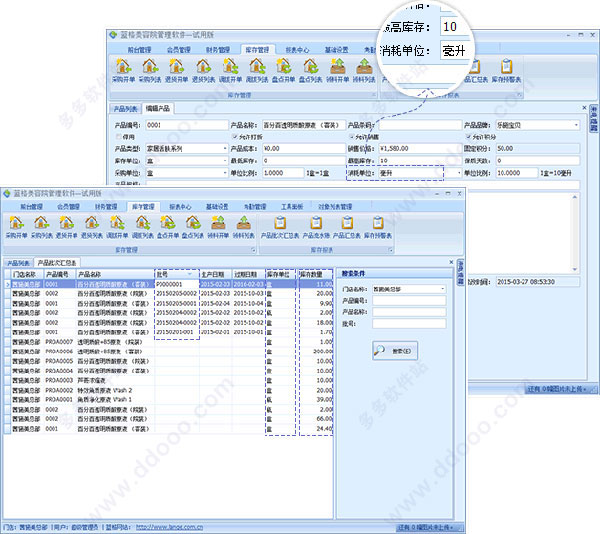This screenshot has height=534, width=600.
Task: Click 盘点开单 icon in the back window
Action: click(284, 70)
